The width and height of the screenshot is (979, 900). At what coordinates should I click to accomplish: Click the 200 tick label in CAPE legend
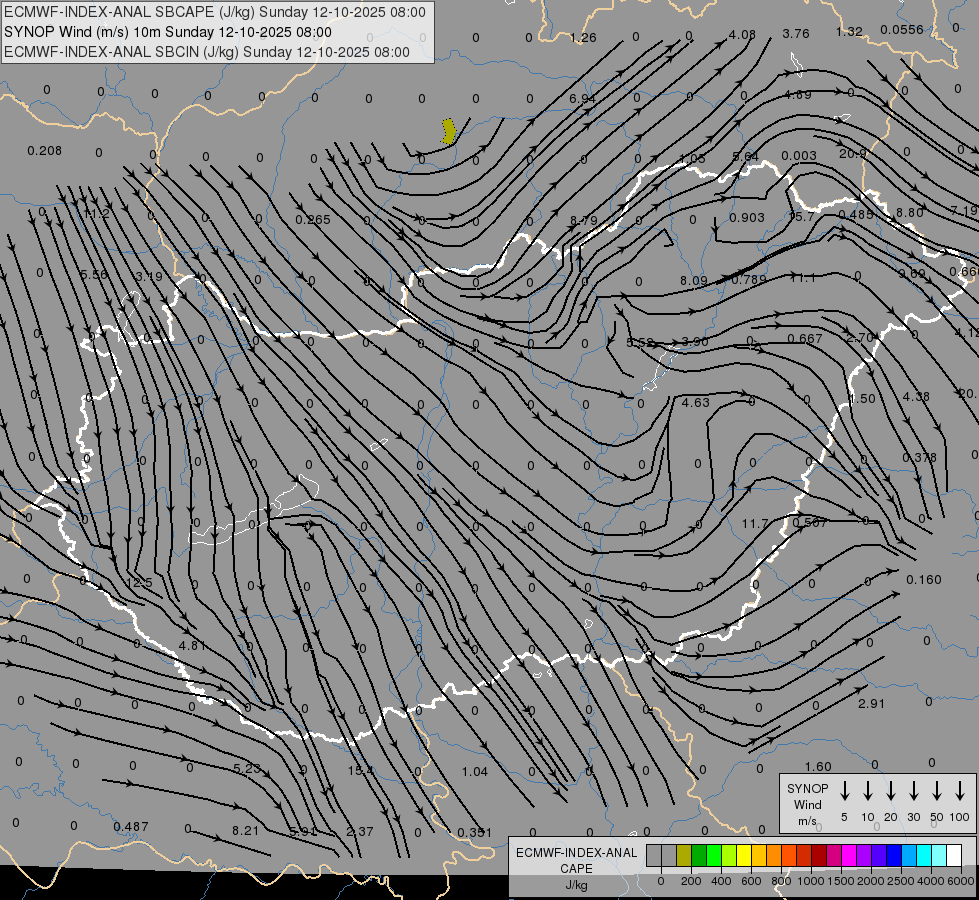click(x=691, y=881)
